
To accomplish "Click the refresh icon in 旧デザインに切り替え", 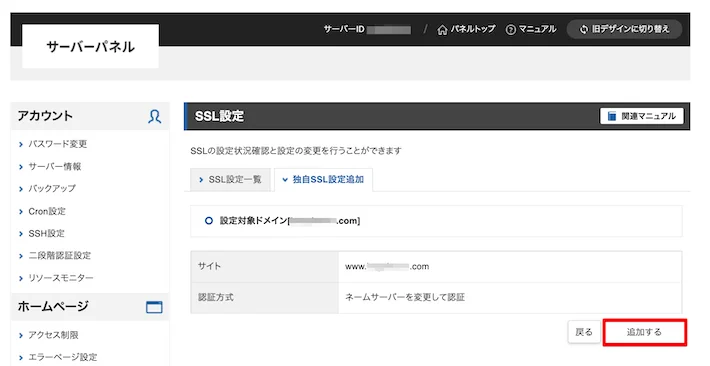I will click(x=584, y=30).
